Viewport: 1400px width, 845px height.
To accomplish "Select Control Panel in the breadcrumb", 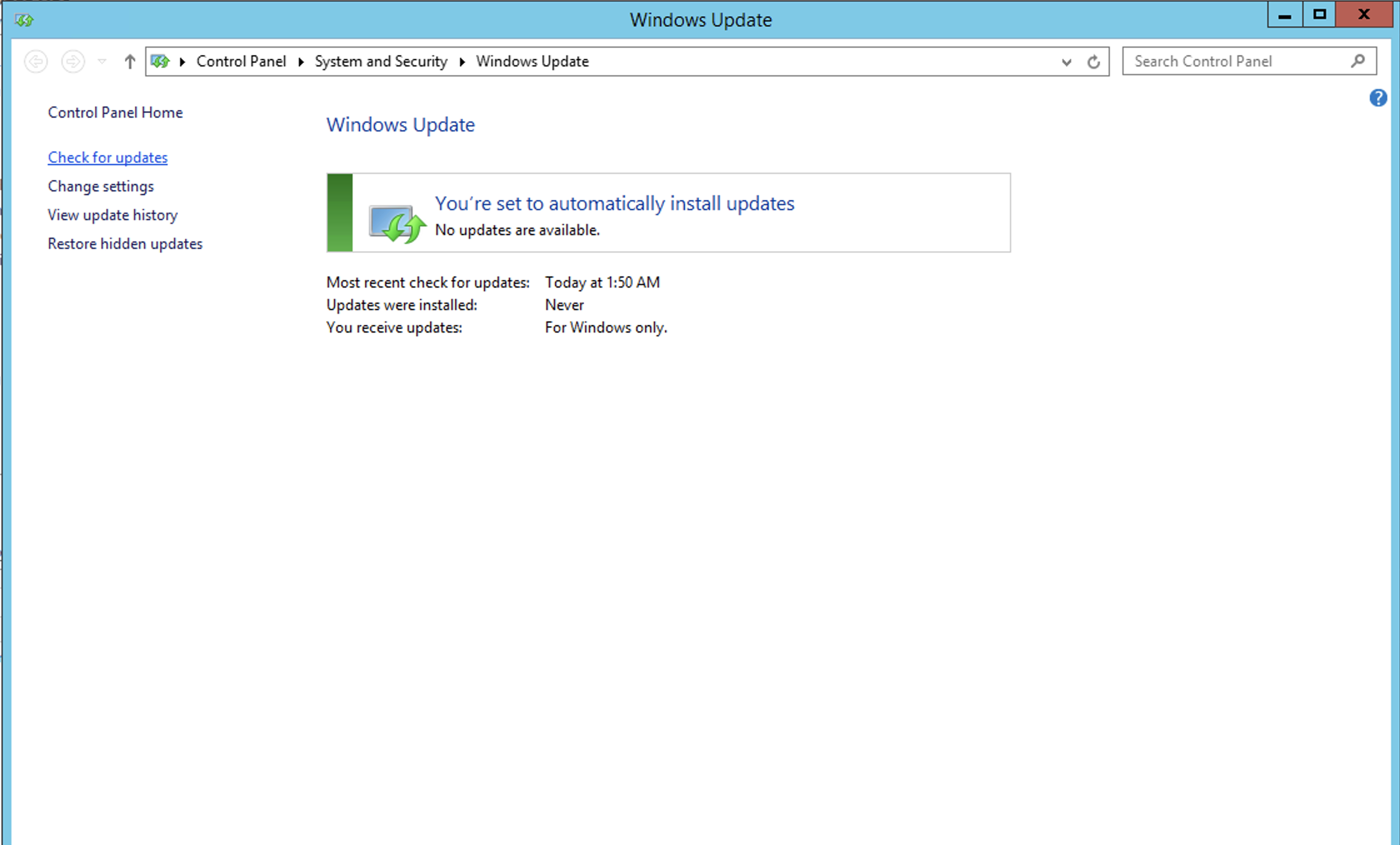I will point(241,61).
